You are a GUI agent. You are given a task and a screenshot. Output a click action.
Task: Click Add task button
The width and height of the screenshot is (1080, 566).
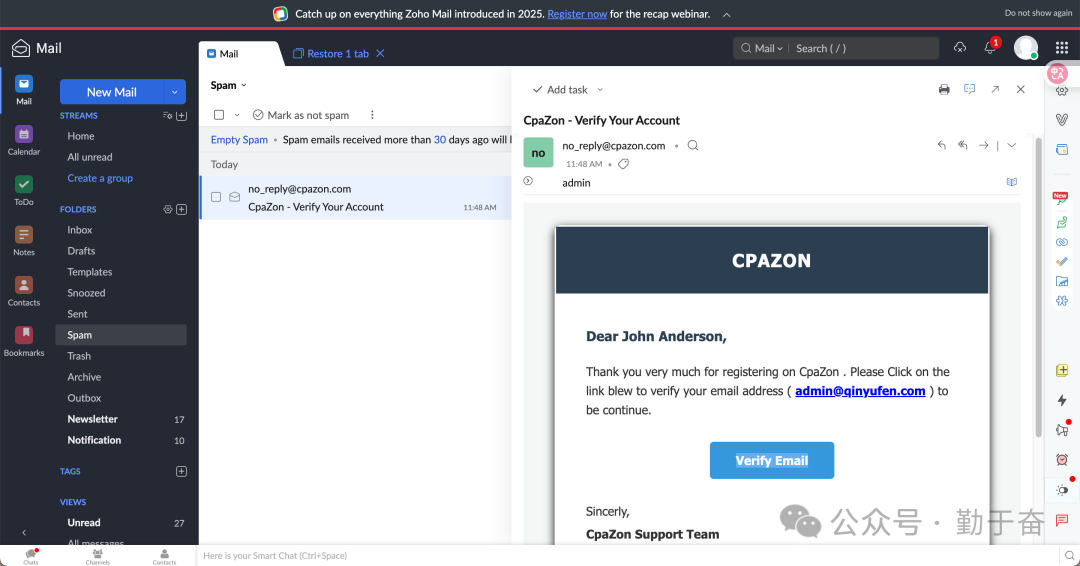click(560, 90)
